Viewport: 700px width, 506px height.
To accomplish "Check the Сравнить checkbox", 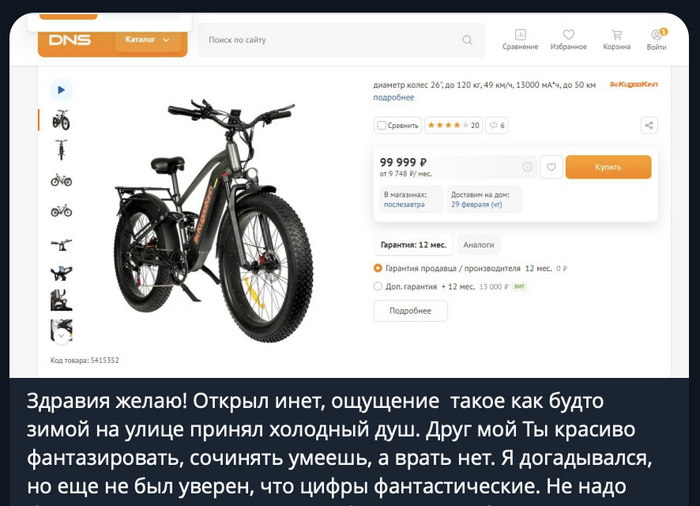I will point(381,125).
